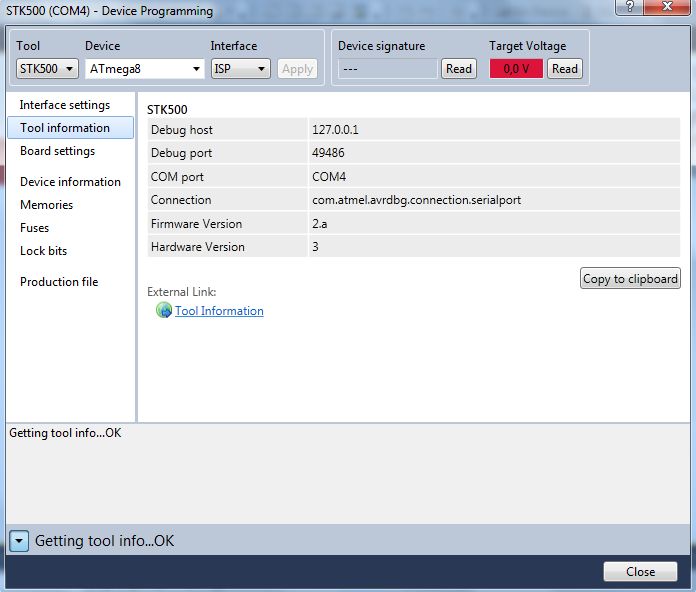Open Board settings page
Screen dimensions: 696x592
(x=57, y=151)
